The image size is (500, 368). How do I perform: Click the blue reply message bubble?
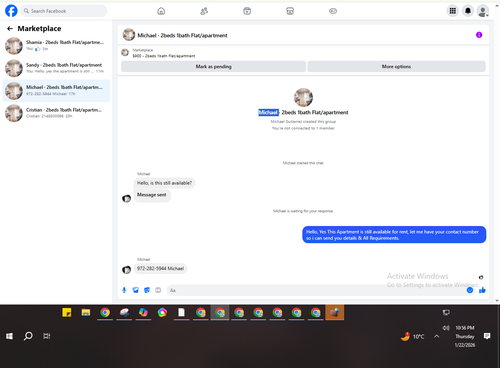tap(394, 235)
